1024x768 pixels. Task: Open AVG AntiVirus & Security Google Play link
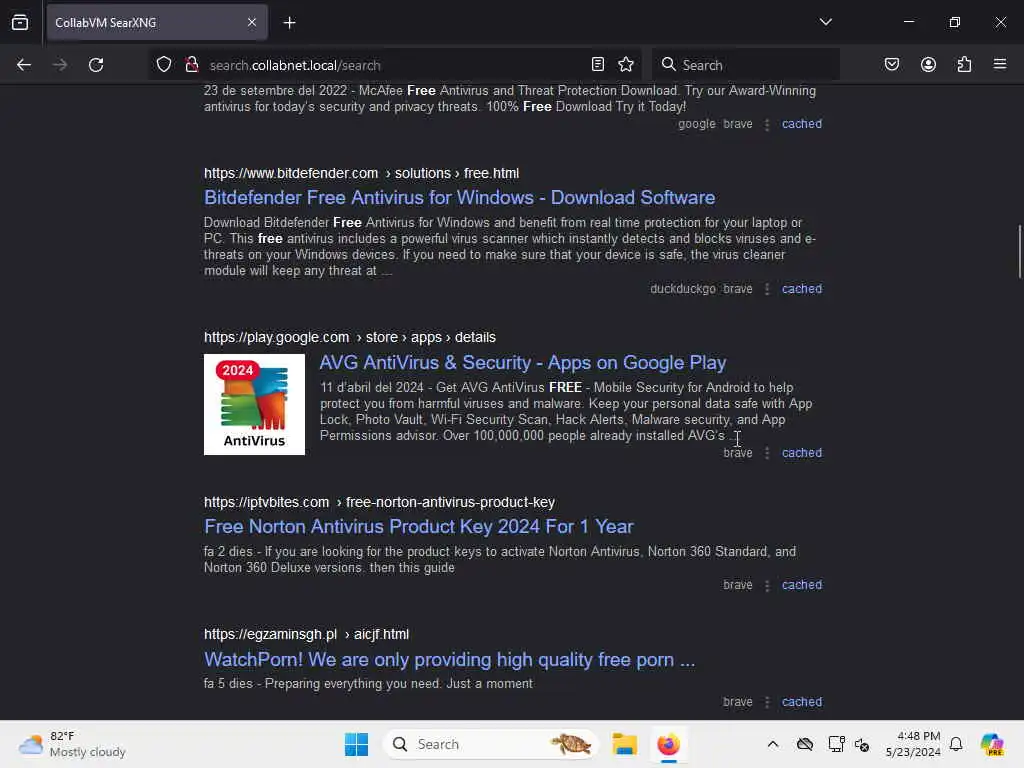point(522,362)
